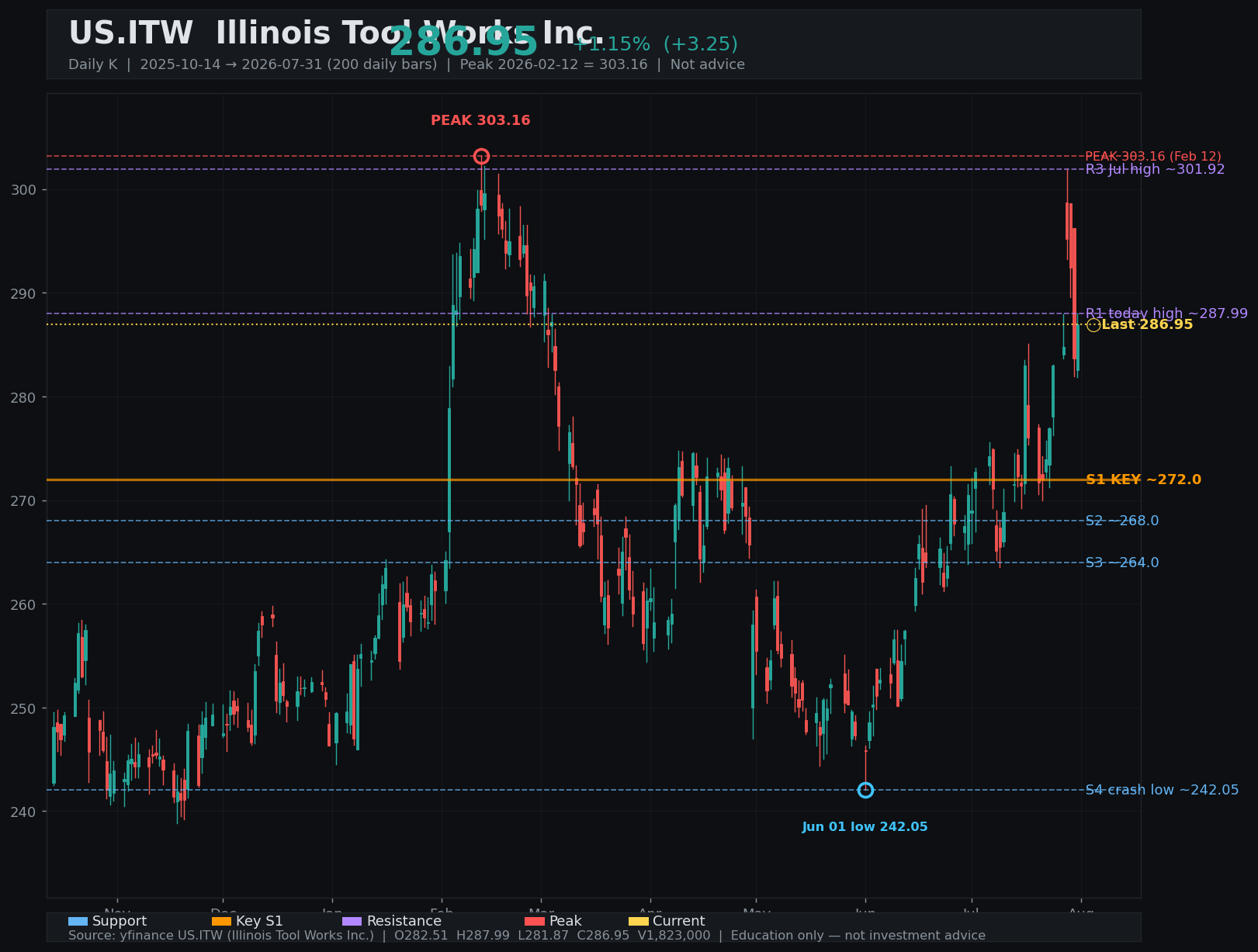
Task: Click the "2025-10-14 → 2026-07-31 (200 daily bars)" range
Action: tap(289, 64)
